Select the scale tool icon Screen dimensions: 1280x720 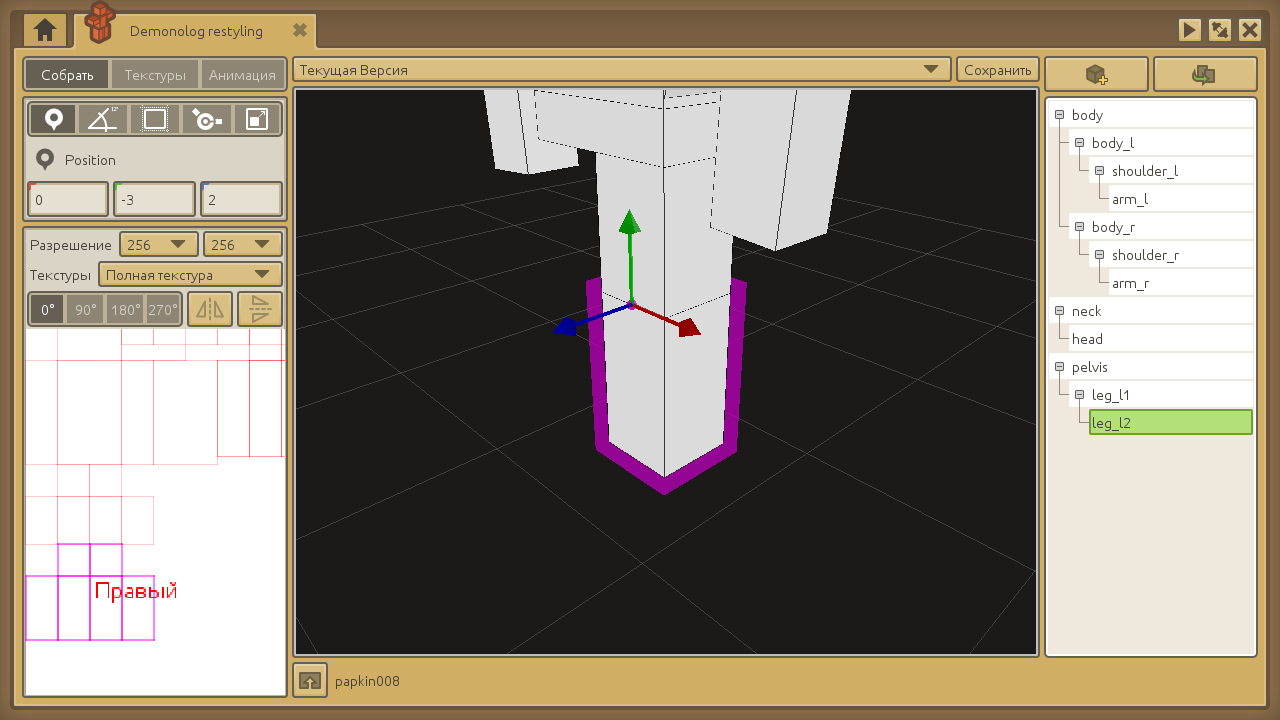pyautogui.click(x=257, y=119)
